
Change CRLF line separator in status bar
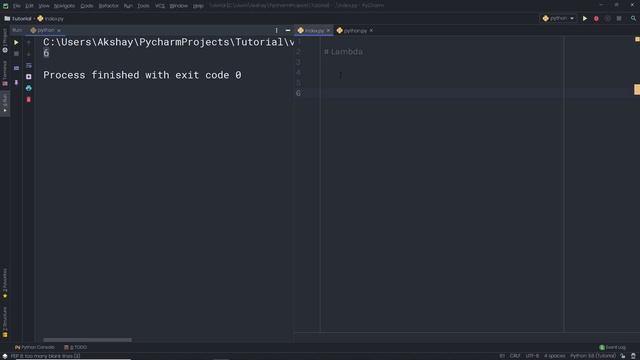[x=515, y=356]
